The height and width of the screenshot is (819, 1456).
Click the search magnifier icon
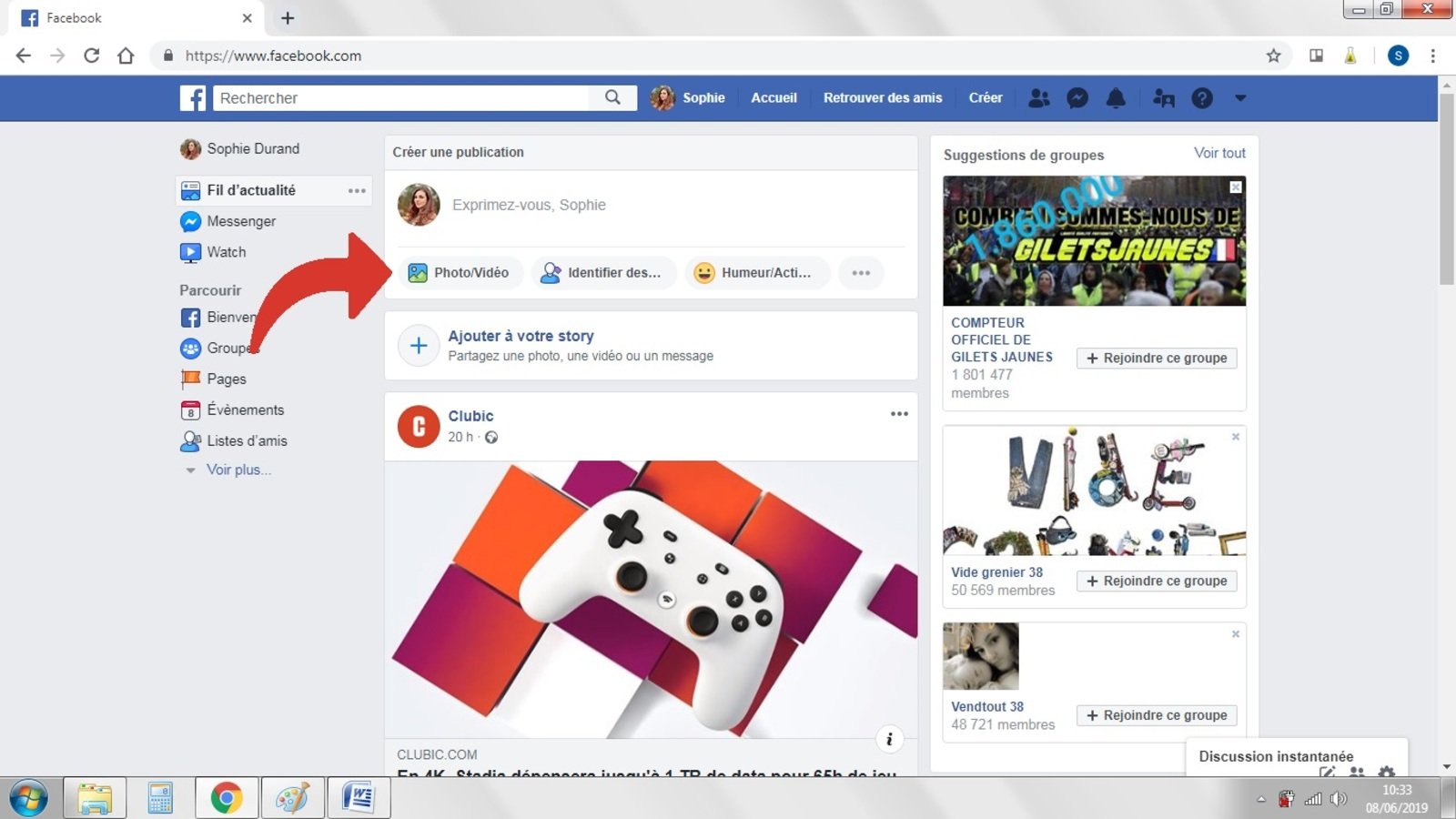point(613,97)
